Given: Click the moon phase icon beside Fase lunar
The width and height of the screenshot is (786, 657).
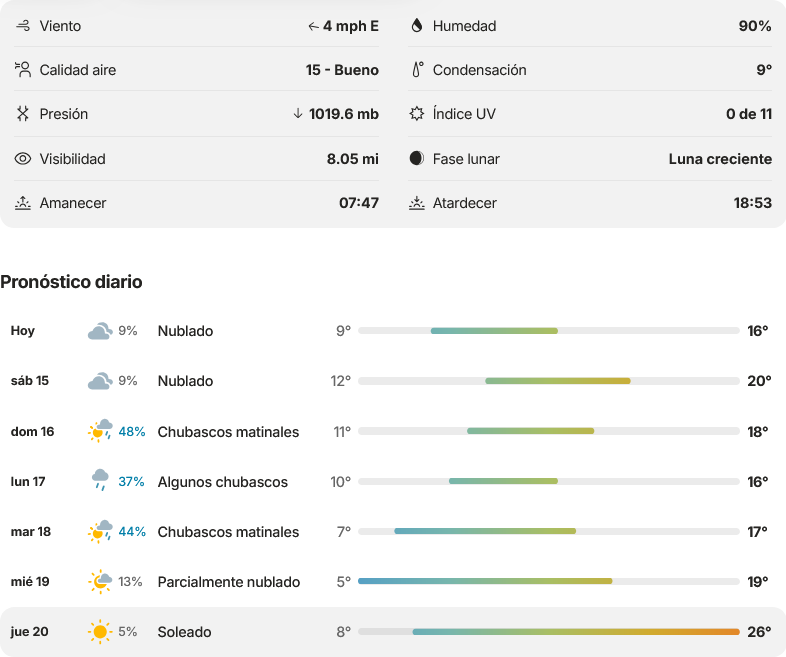Looking at the screenshot, I should (417, 158).
